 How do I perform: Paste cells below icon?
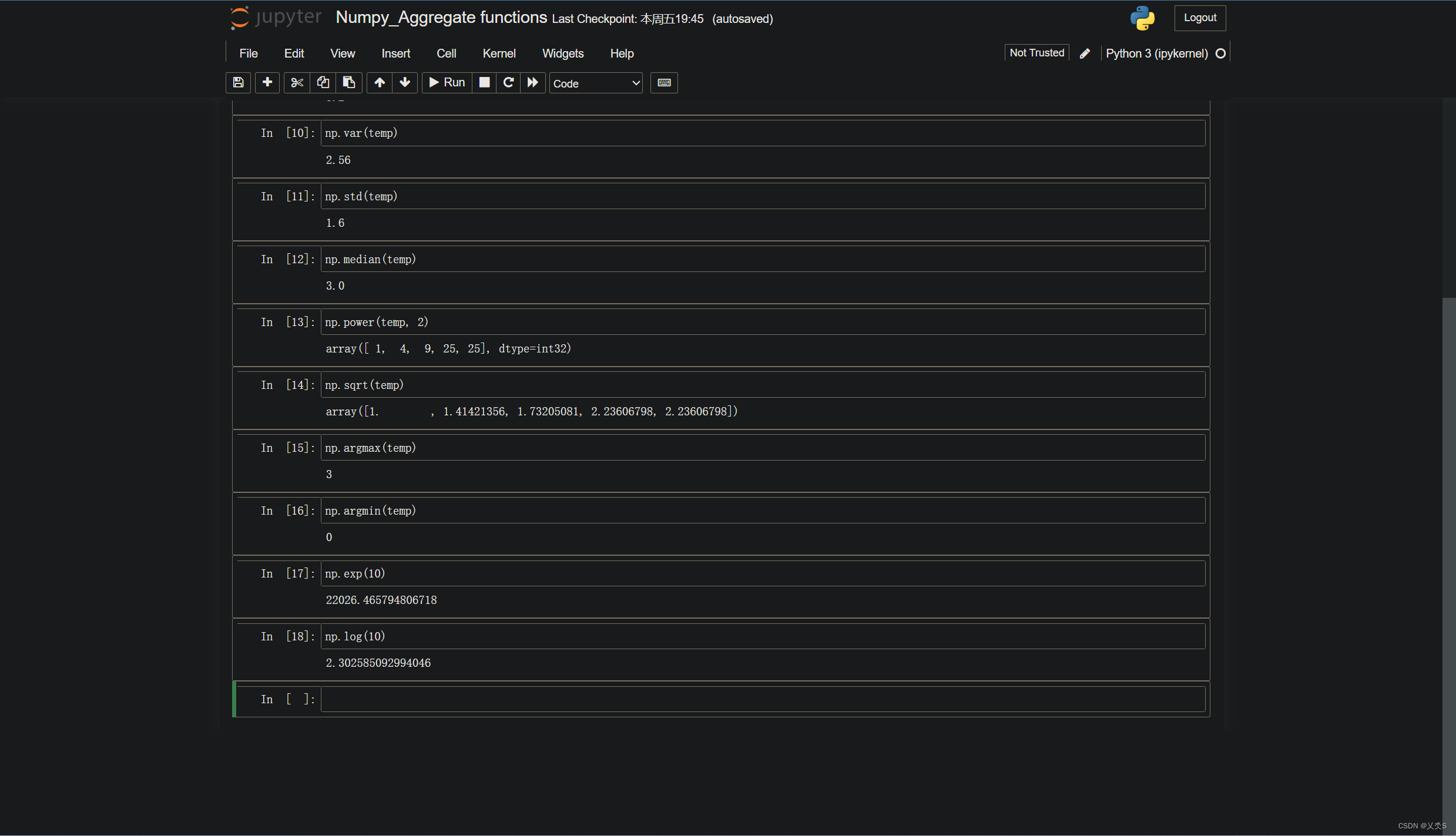pos(348,83)
